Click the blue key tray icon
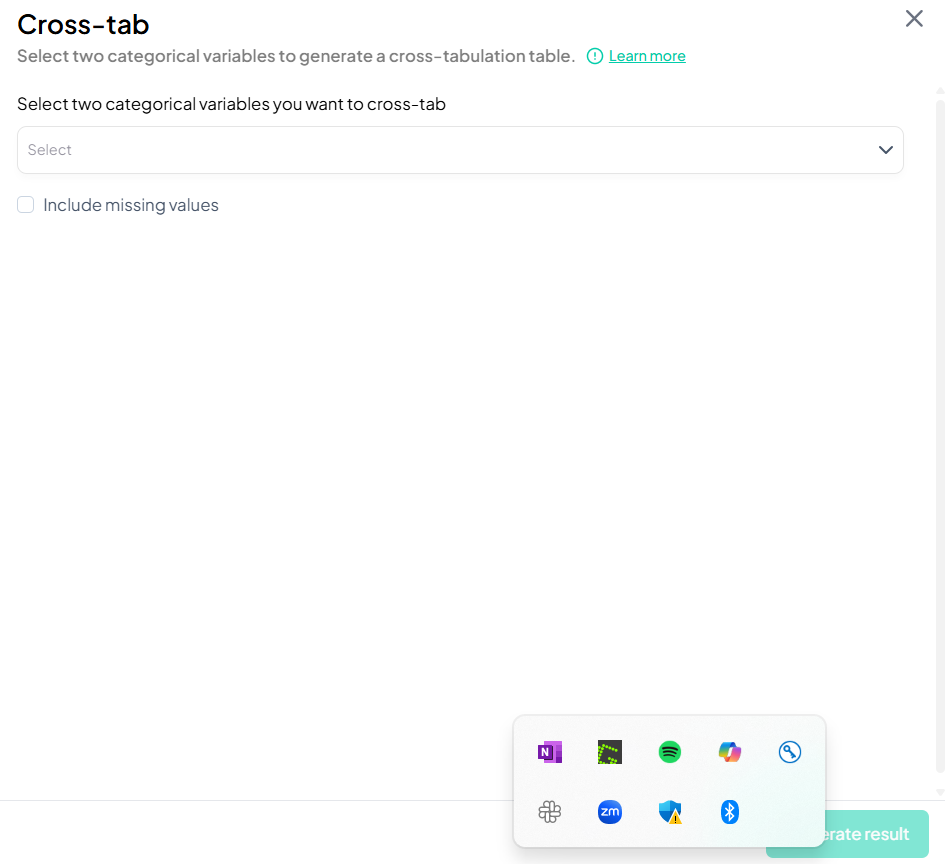The height and width of the screenshot is (864, 945). point(790,752)
